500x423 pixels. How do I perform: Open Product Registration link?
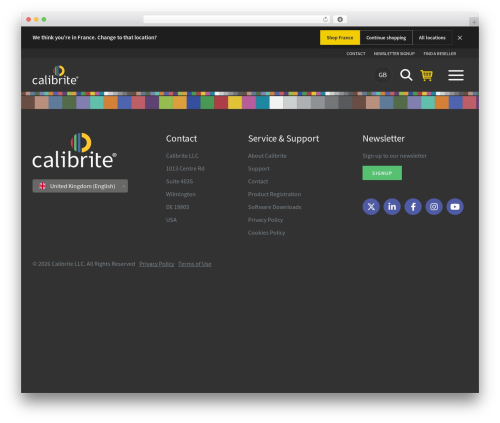(x=274, y=194)
